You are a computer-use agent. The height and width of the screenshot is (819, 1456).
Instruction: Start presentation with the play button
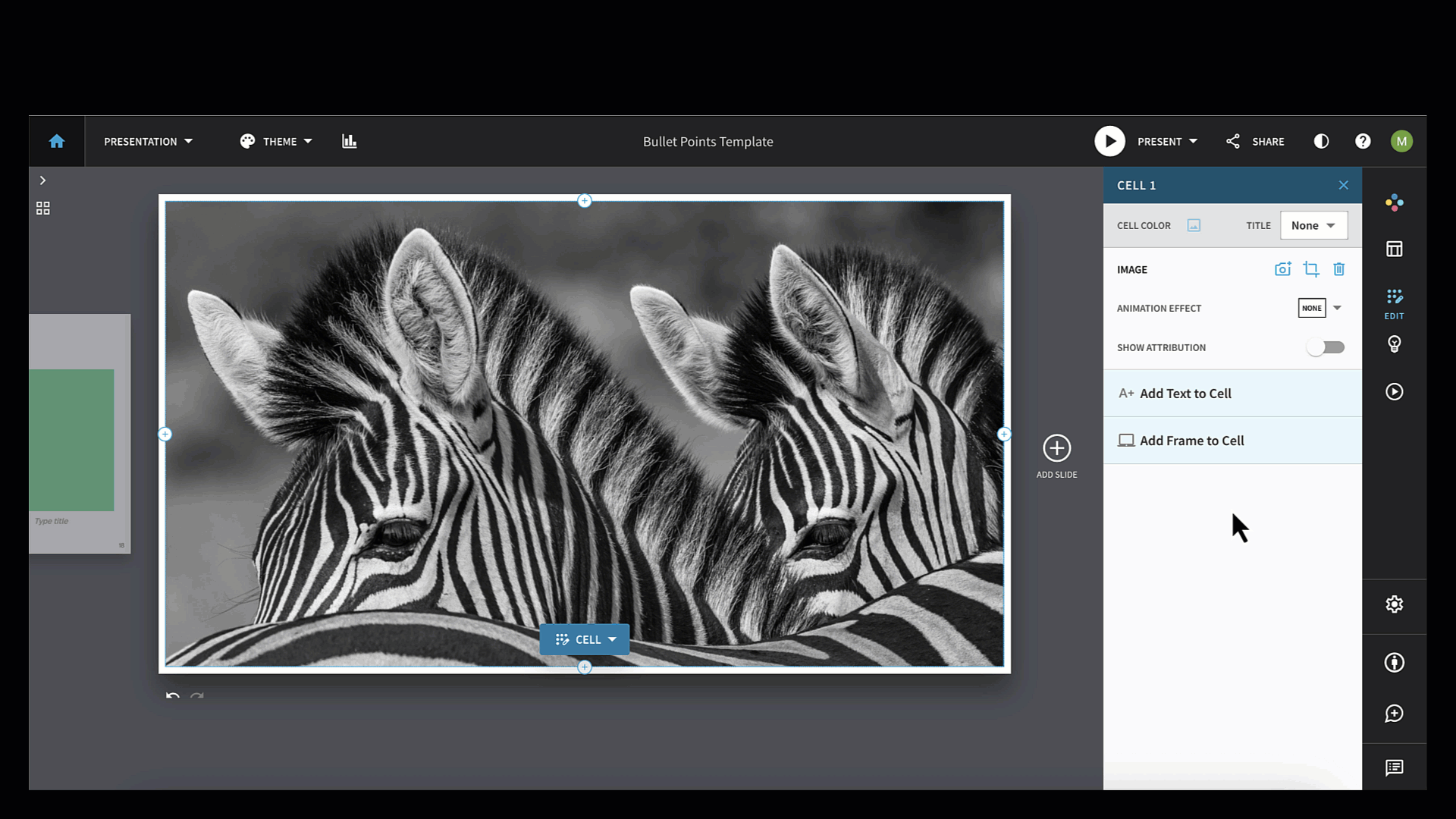click(x=1109, y=141)
